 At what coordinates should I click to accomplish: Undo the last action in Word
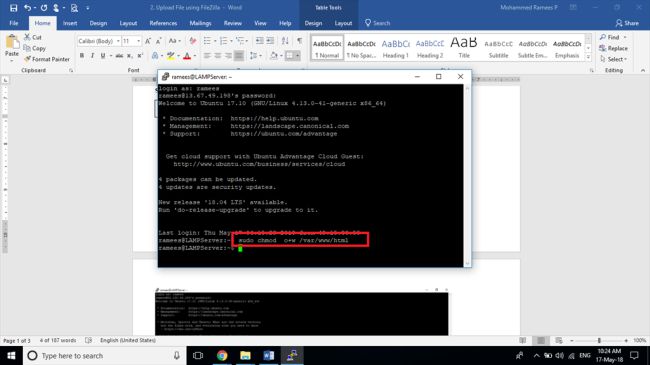(27, 7)
